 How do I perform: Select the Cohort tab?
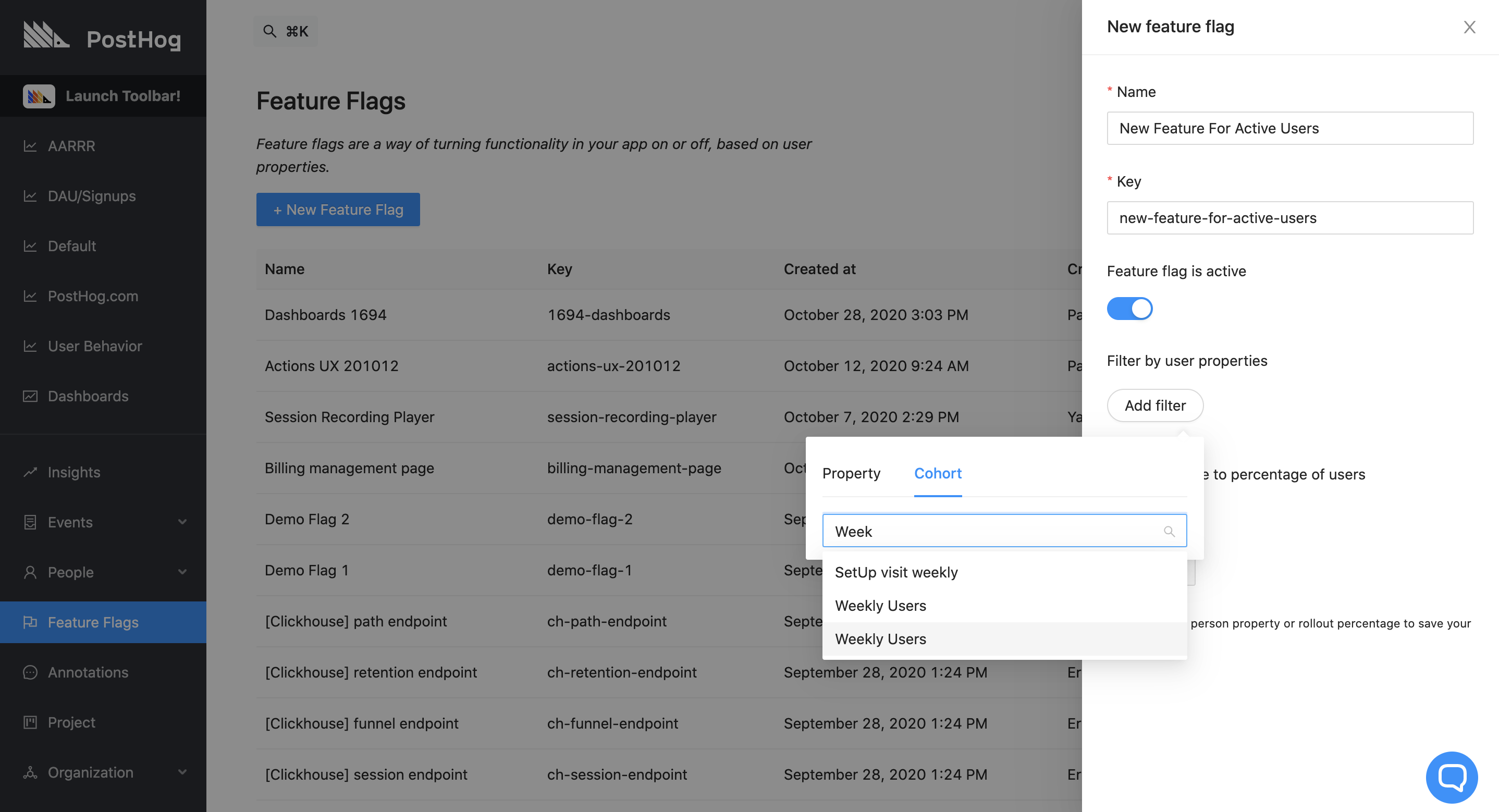click(938, 473)
